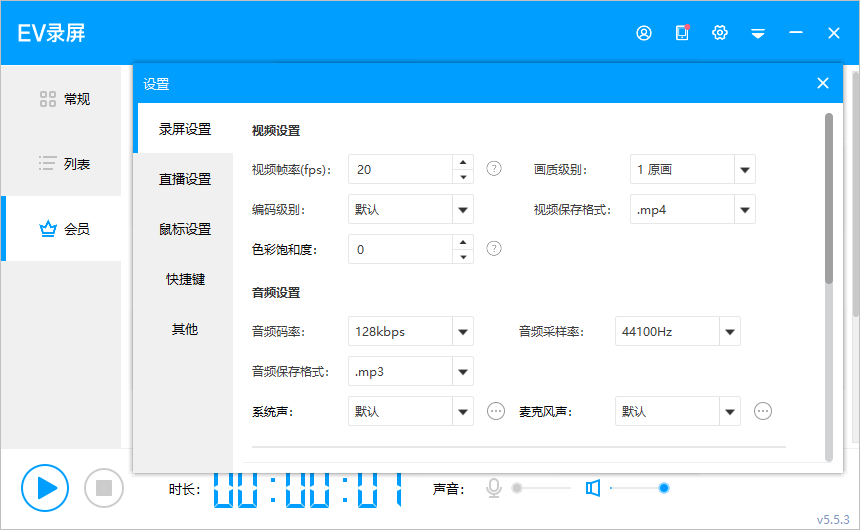
Task: Switch to the 快捷键 tab
Action: click(x=185, y=279)
